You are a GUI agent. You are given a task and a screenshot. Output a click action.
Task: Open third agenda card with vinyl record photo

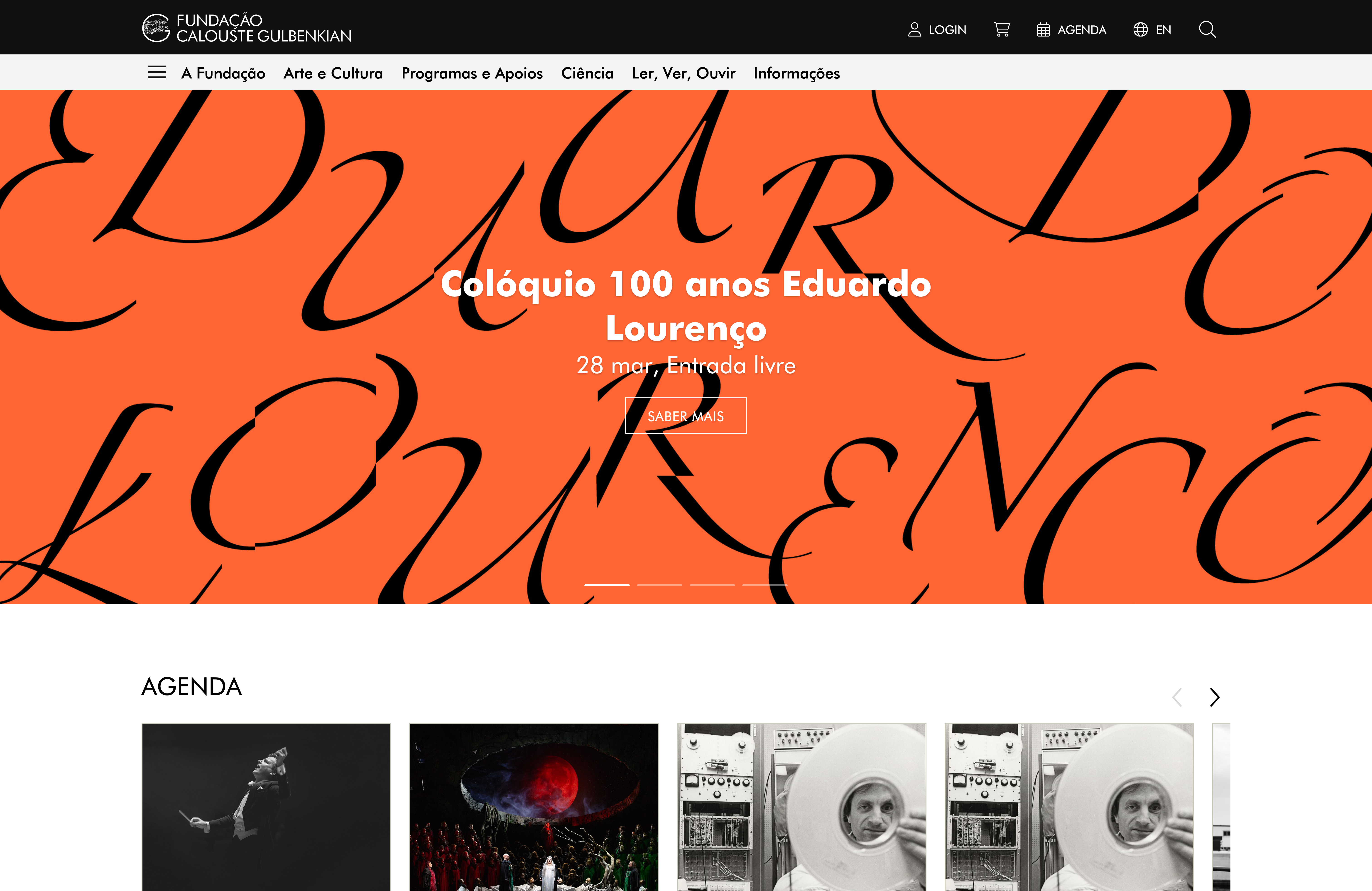pos(801,807)
